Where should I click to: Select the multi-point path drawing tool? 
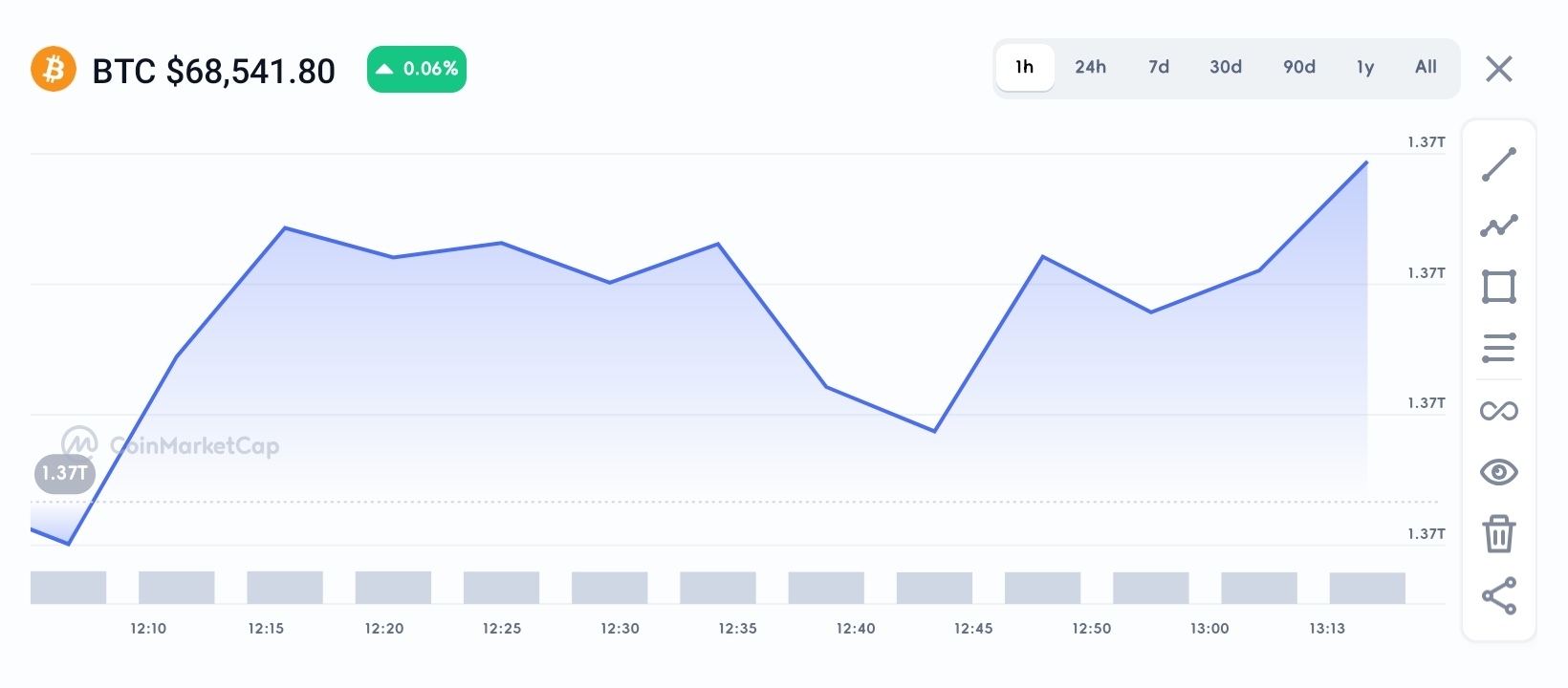pos(1498,226)
